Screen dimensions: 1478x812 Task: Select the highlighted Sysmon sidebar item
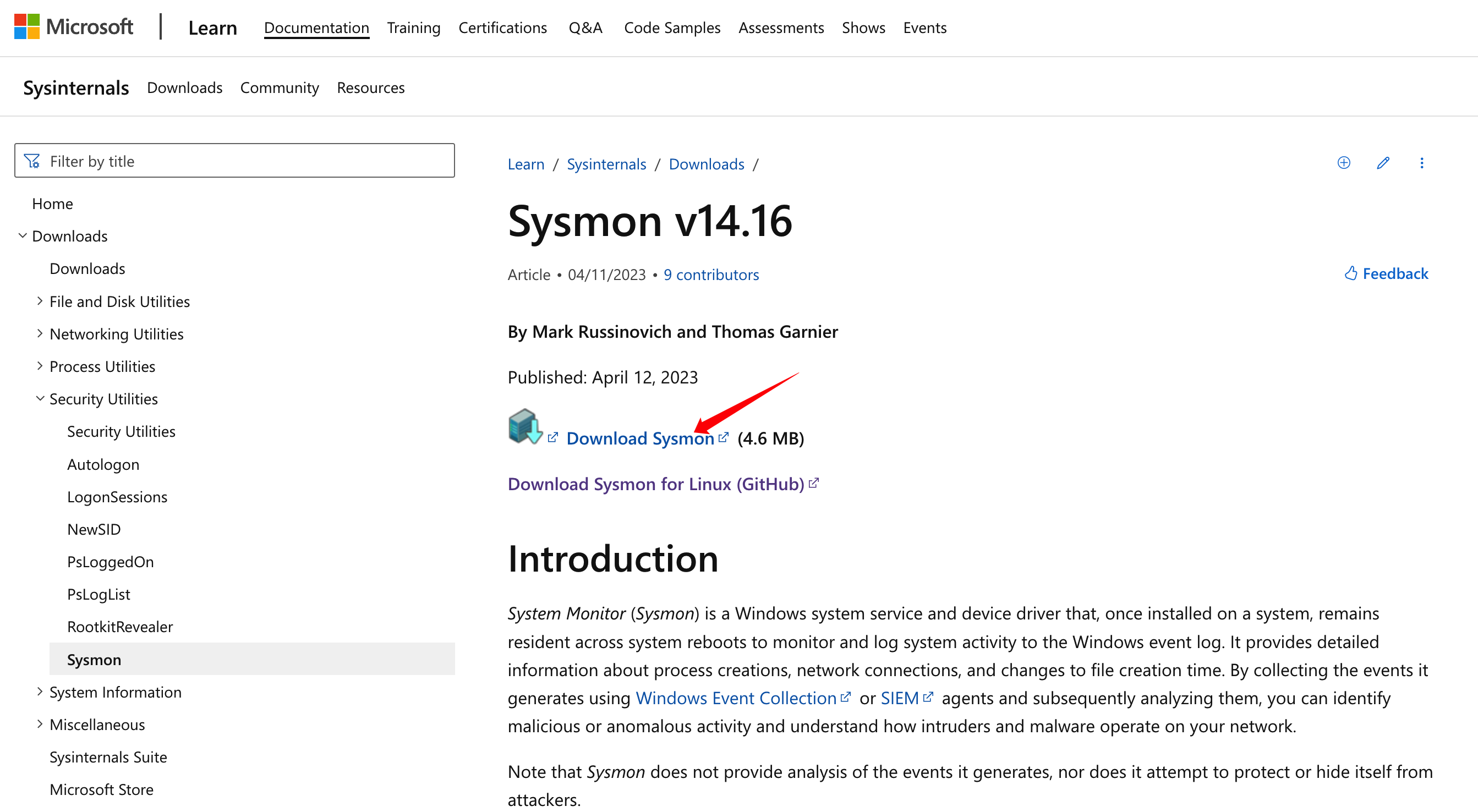click(252, 659)
